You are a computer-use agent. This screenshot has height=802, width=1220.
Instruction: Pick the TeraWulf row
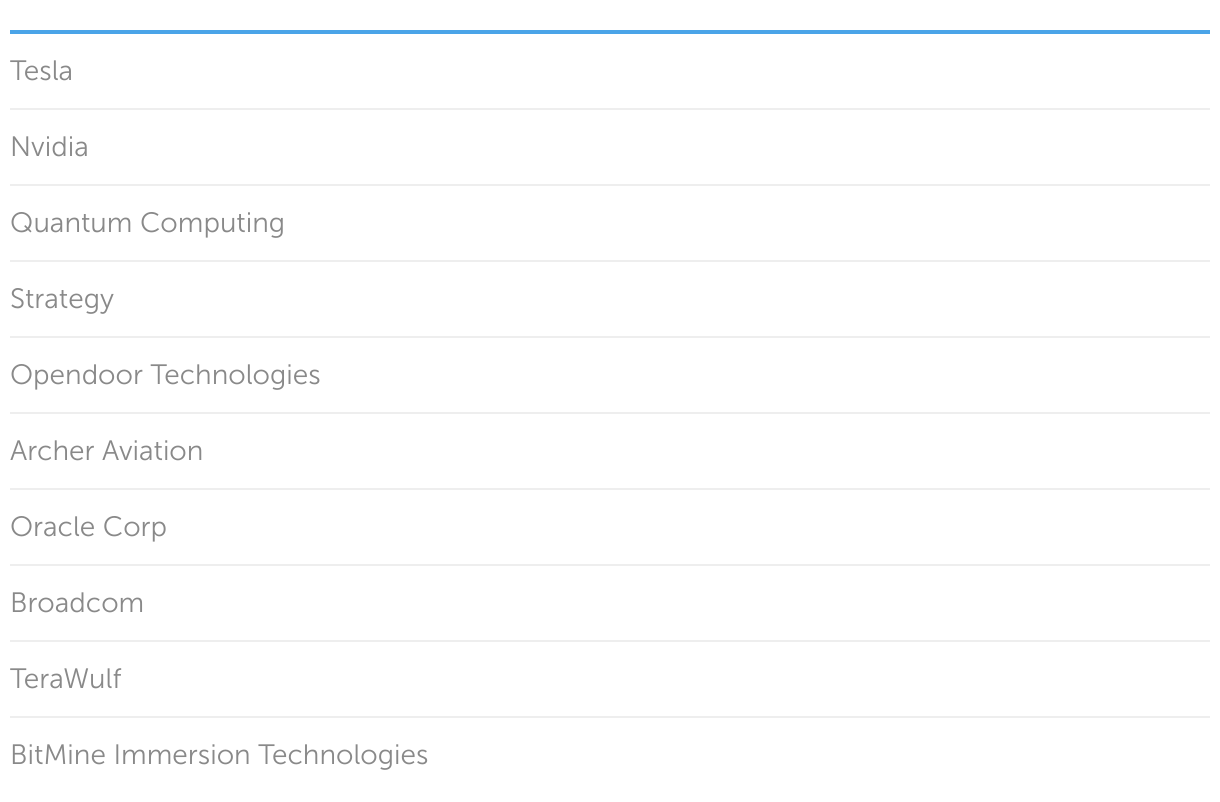pyautogui.click(x=66, y=679)
